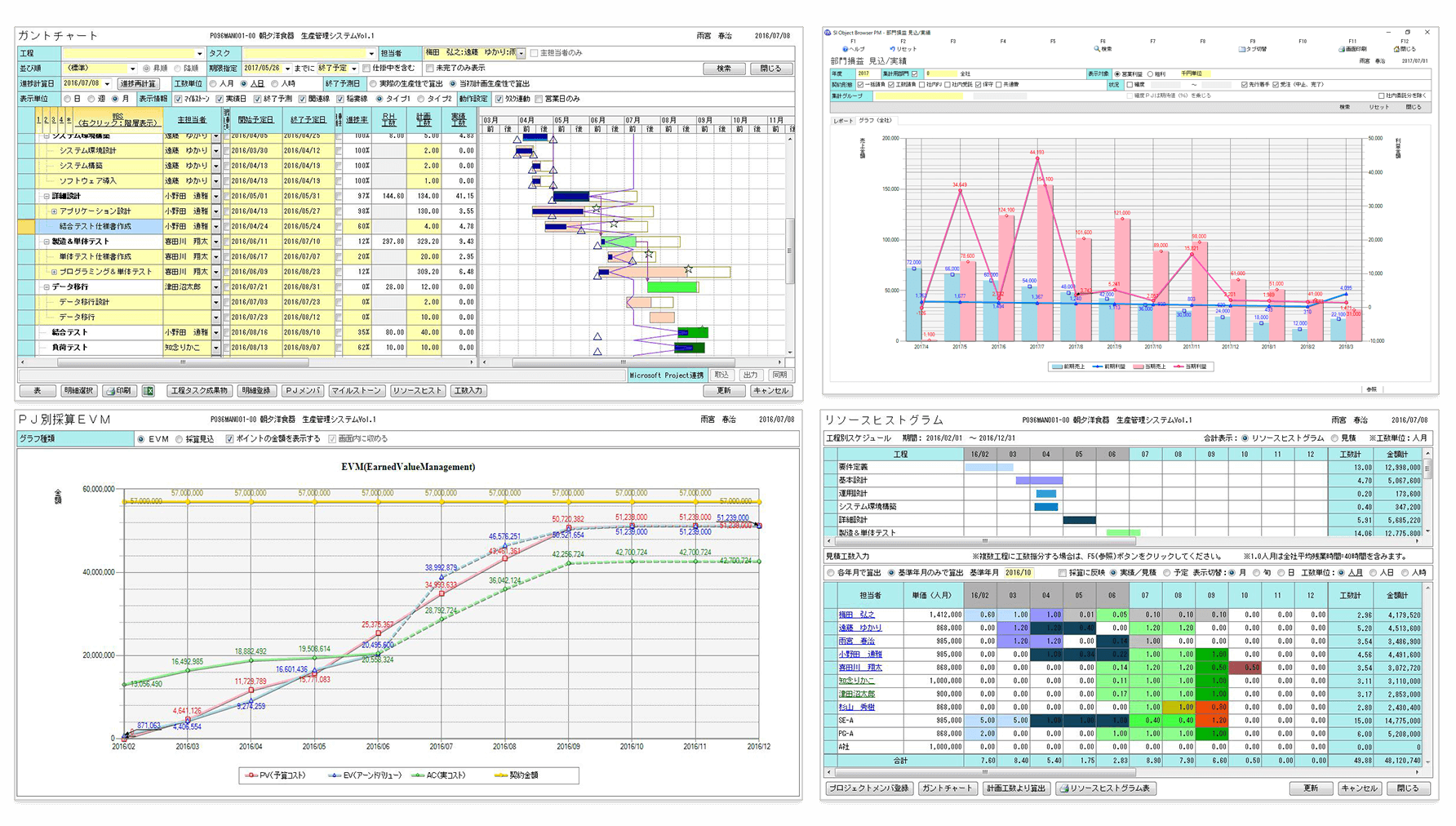
Task: Open the 工程 dropdown in Gantt filter
Action: tap(199, 54)
